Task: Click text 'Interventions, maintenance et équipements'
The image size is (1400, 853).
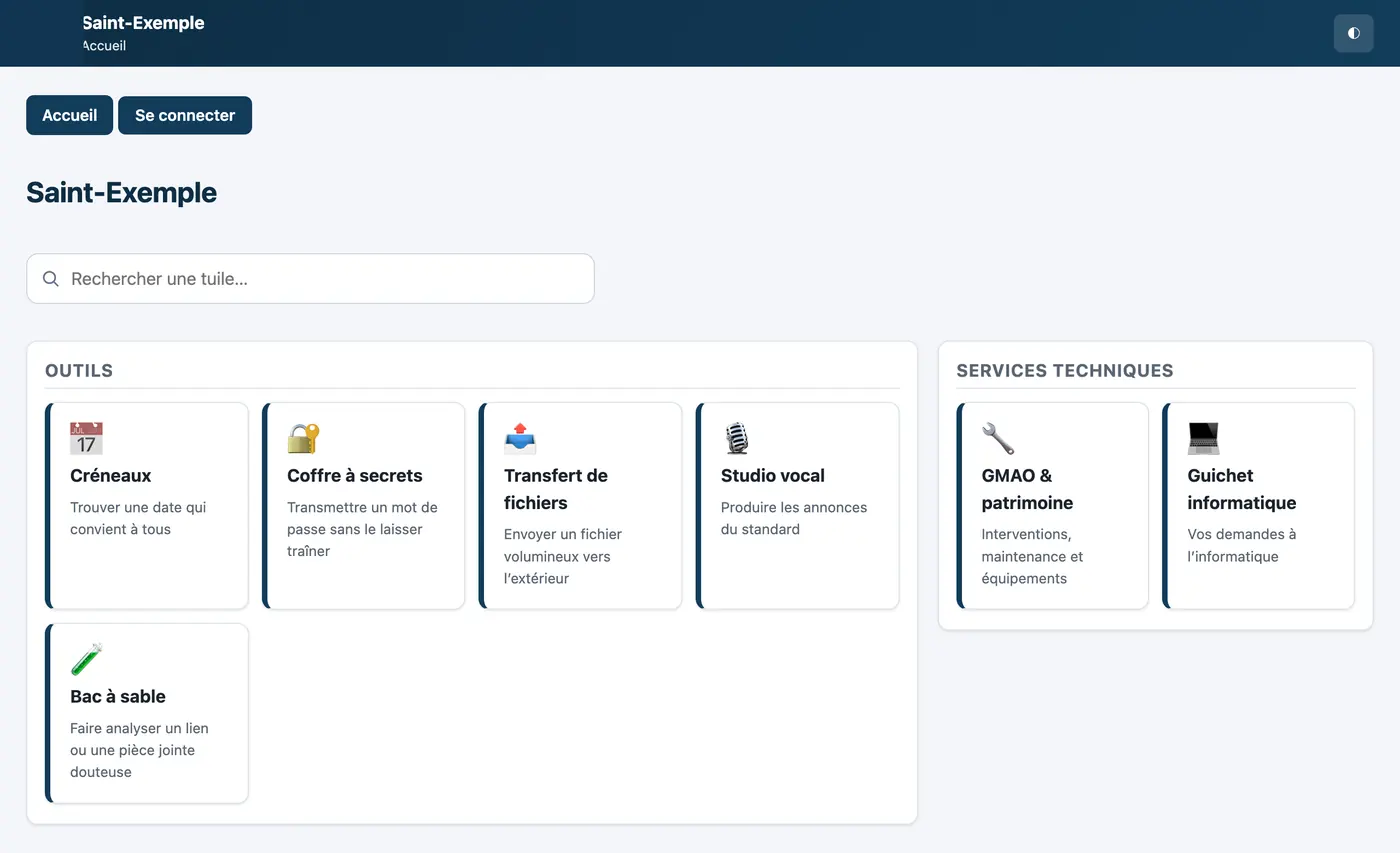Action: [x=1032, y=556]
